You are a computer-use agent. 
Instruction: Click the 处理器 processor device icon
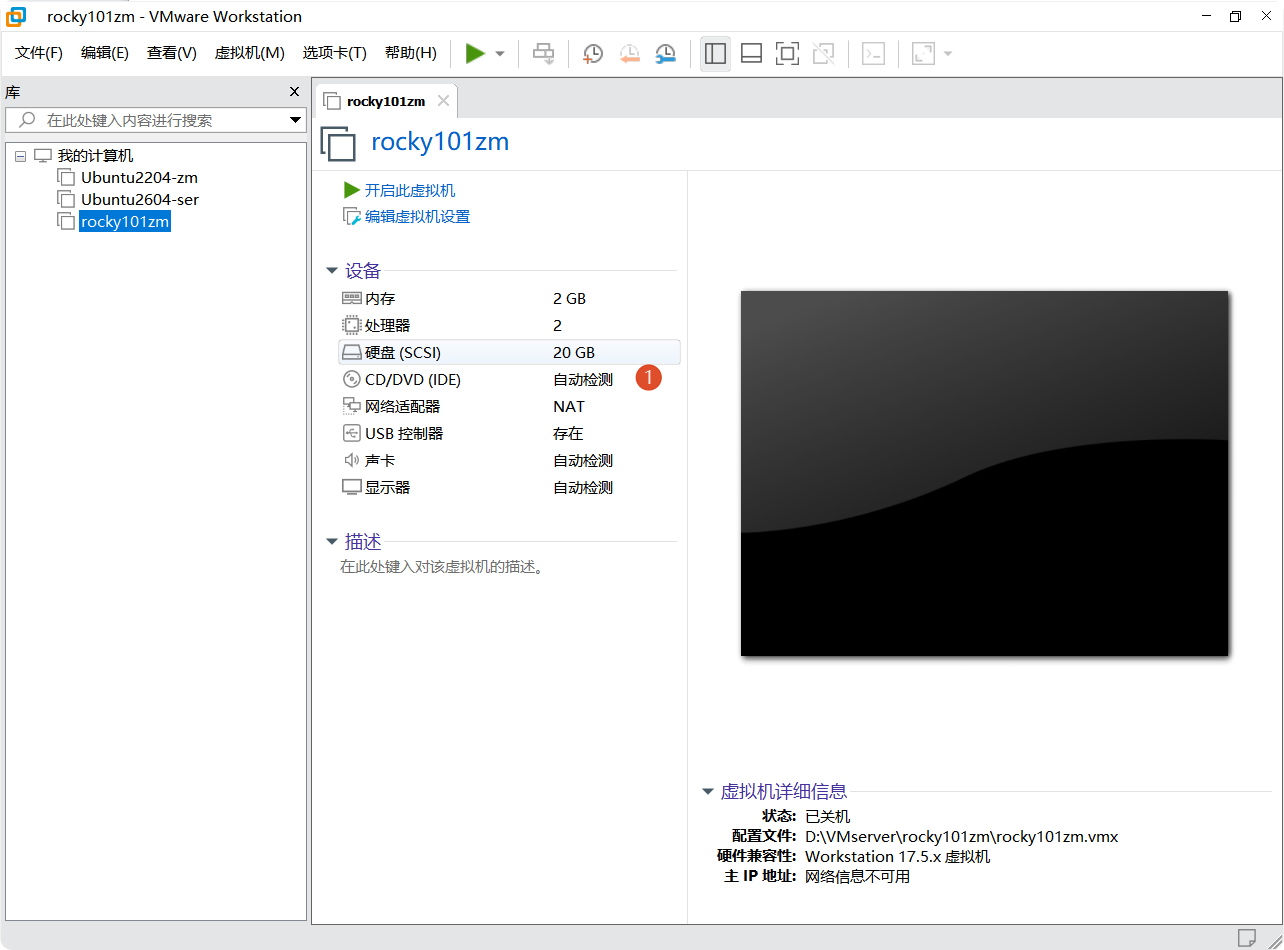click(351, 325)
